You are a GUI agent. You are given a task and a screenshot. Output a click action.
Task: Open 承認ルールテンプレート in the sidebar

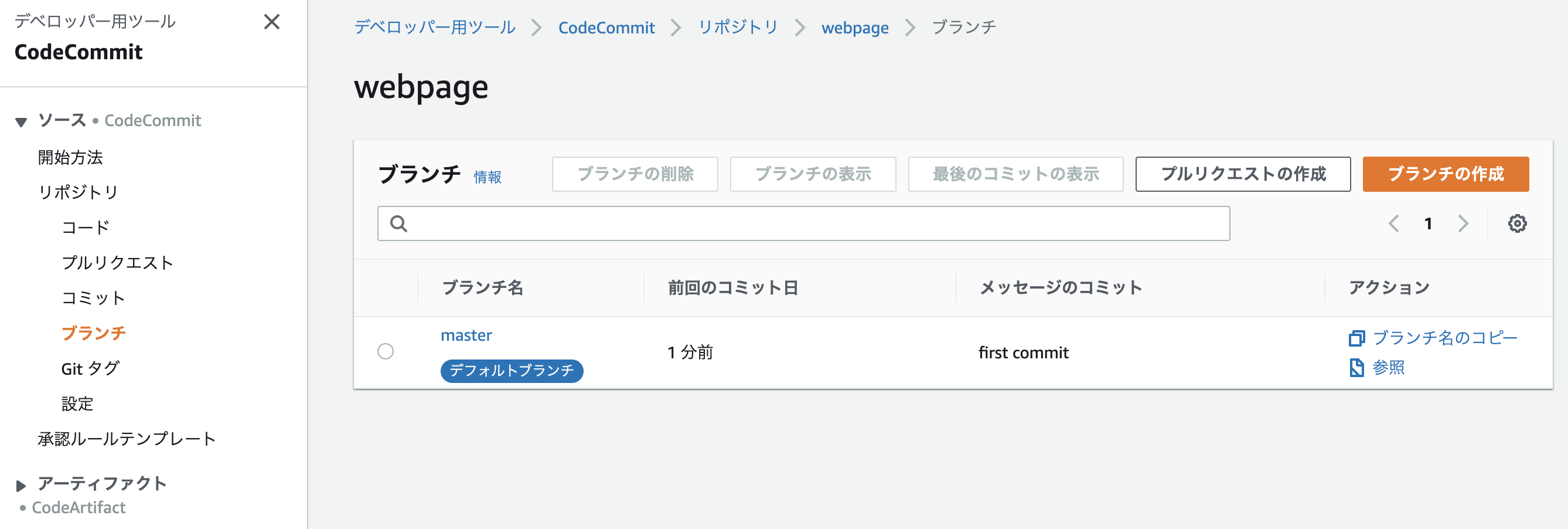click(127, 439)
